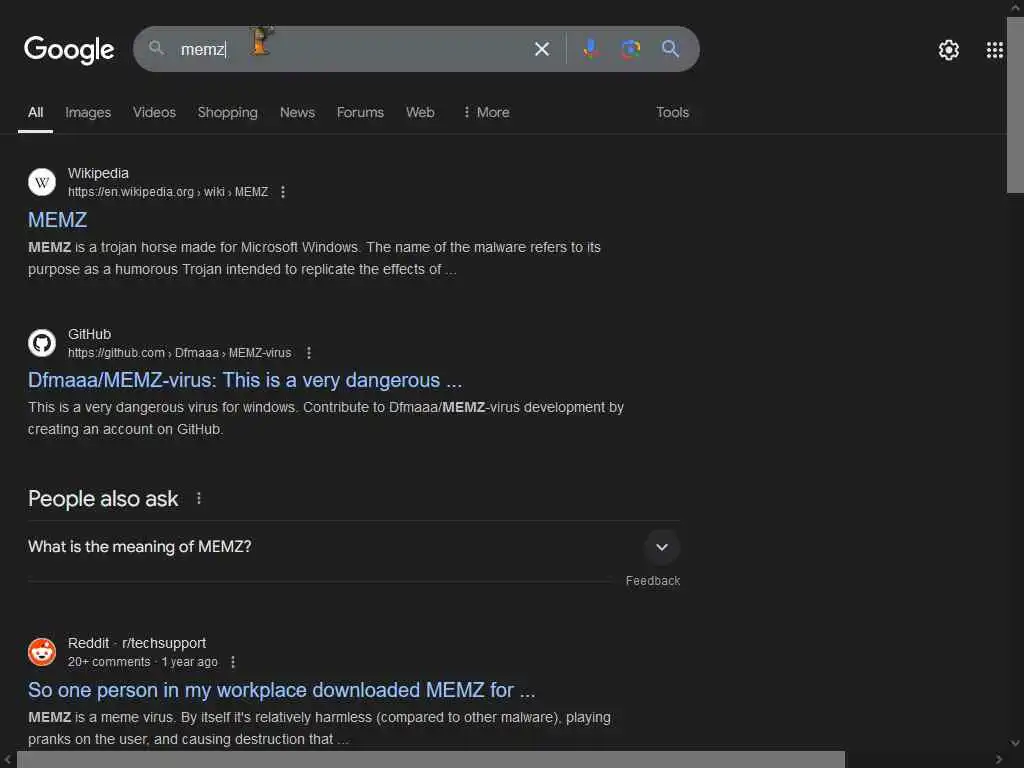
Task: Open quick settings gear icon
Action: 948,50
